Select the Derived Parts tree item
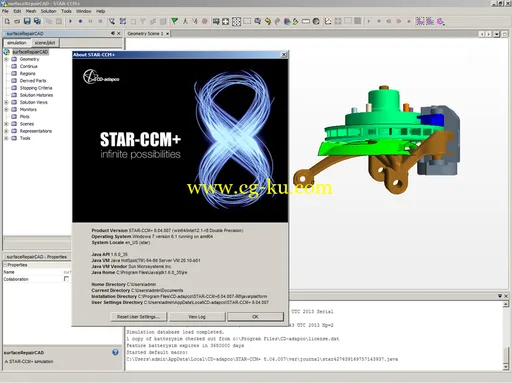The image size is (512, 383). (33, 81)
